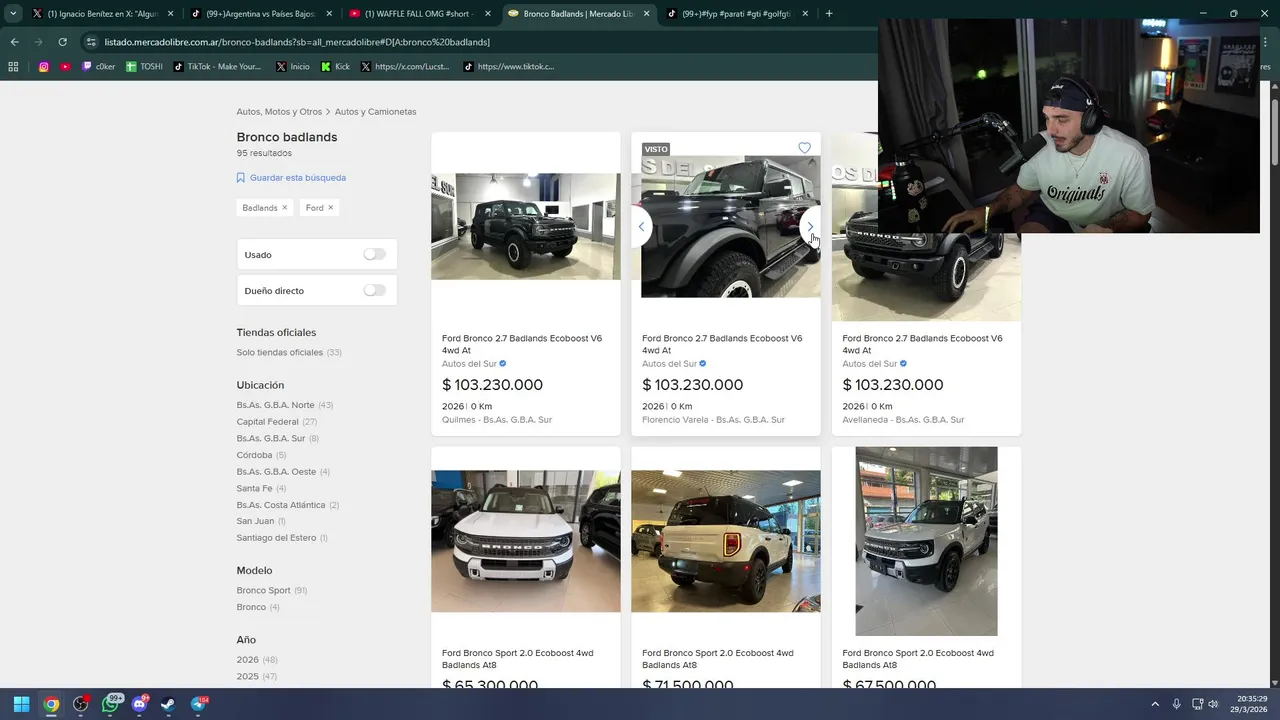The width and height of the screenshot is (1280, 720).
Task: Open the TikTok - Make Your... bookmark
Action: 217,67
